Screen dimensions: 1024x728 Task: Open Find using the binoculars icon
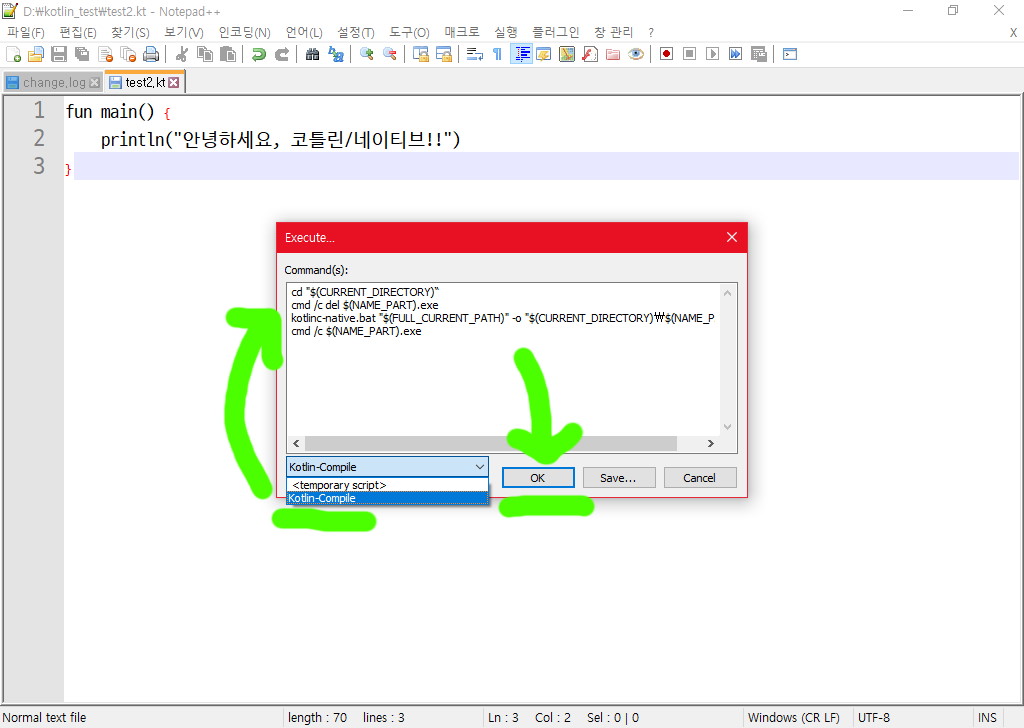point(313,54)
